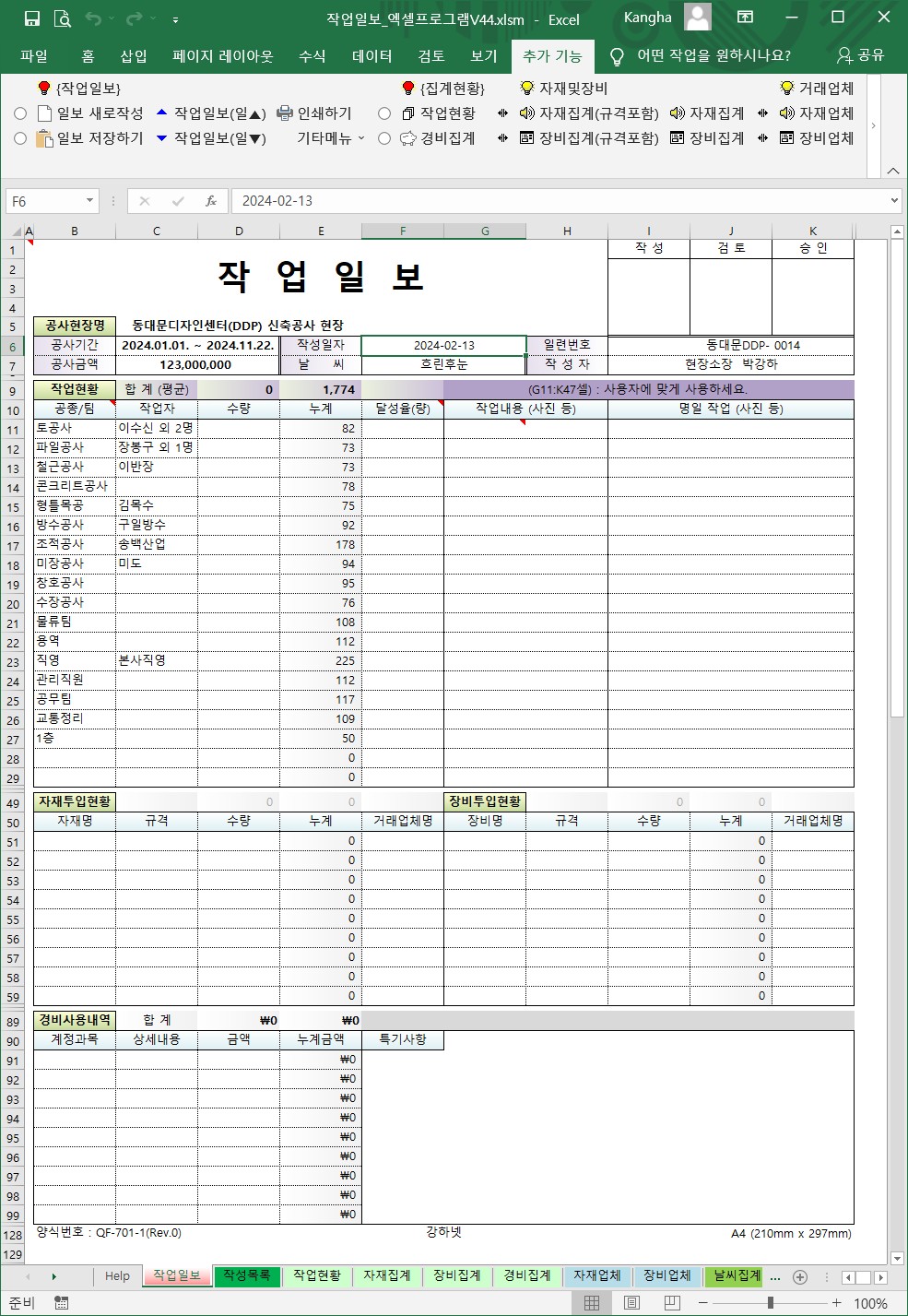The height and width of the screenshot is (1316, 908).
Task: Click the 100% zoom level button
Action: tap(870, 1303)
